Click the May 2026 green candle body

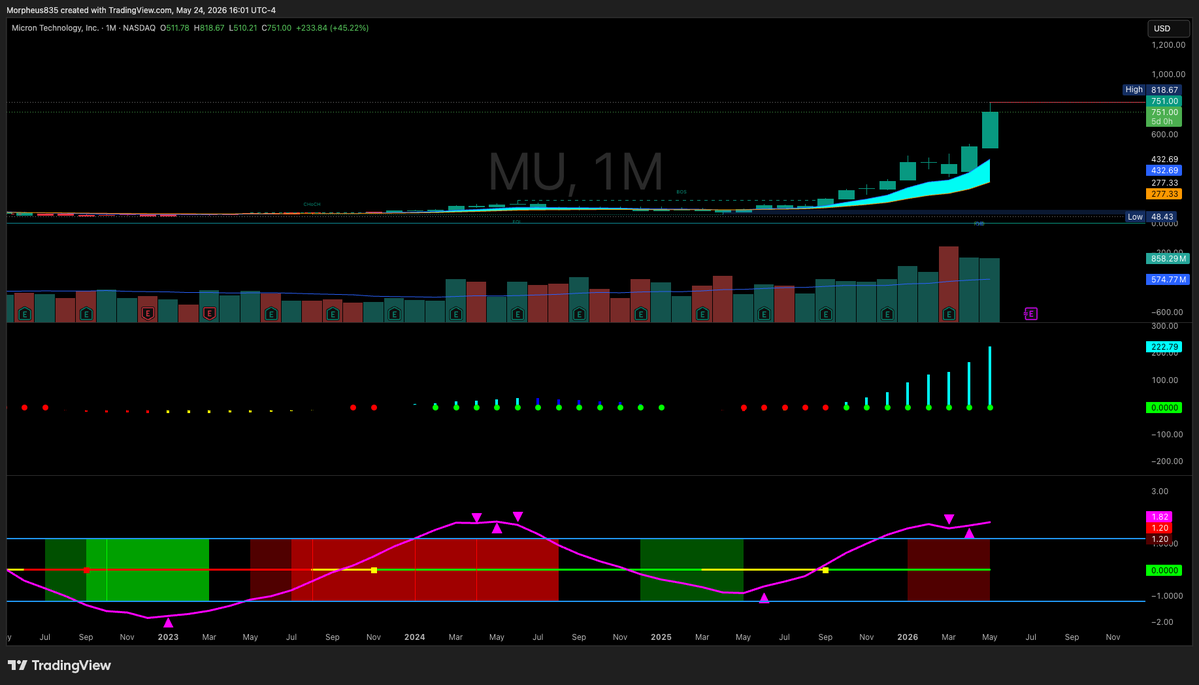click(x=990, y=130)
